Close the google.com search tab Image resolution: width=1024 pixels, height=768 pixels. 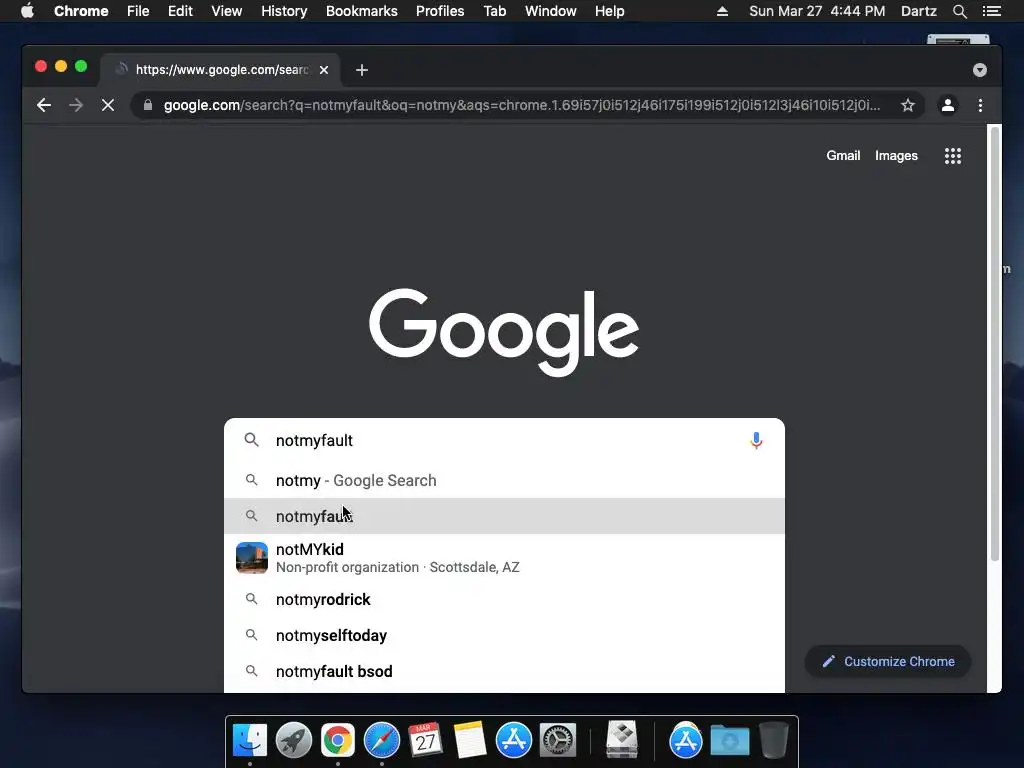tap(324, 70)
